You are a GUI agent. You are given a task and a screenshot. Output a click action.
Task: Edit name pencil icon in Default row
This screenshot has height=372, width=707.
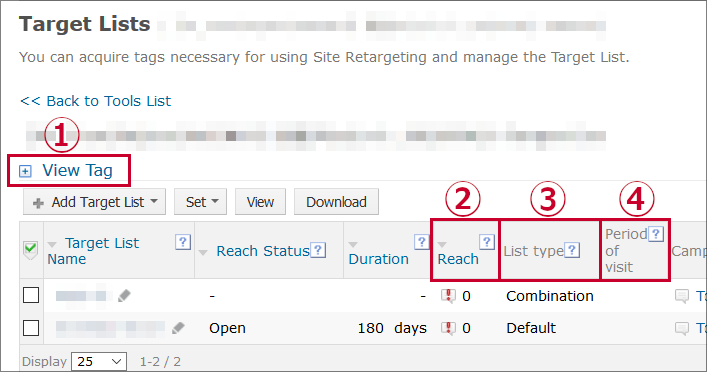(x=178, y=328)
